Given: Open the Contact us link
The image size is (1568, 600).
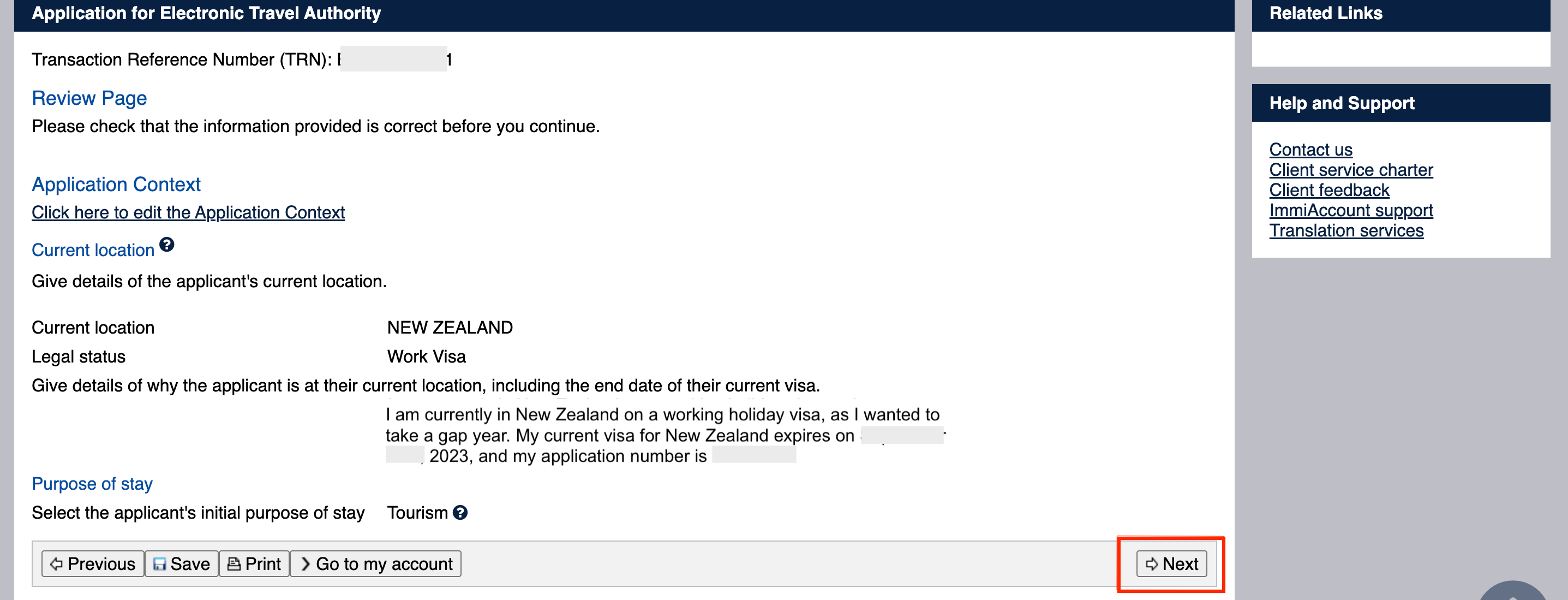Looking at the screenshot, I should coord(1310,150).
